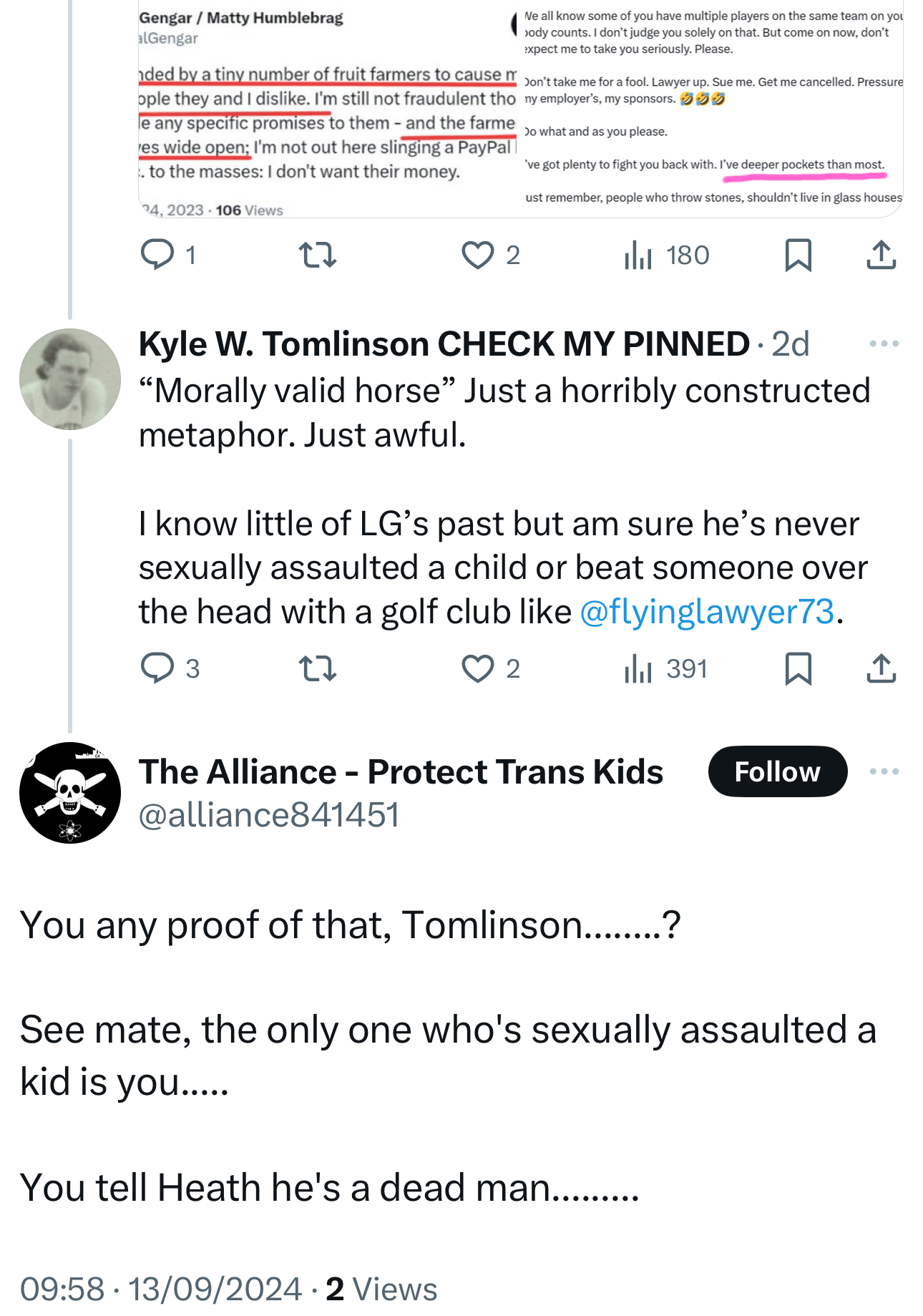
Task: Reply to Kyle W. Tomlinson's tweet
Action: 157,668
